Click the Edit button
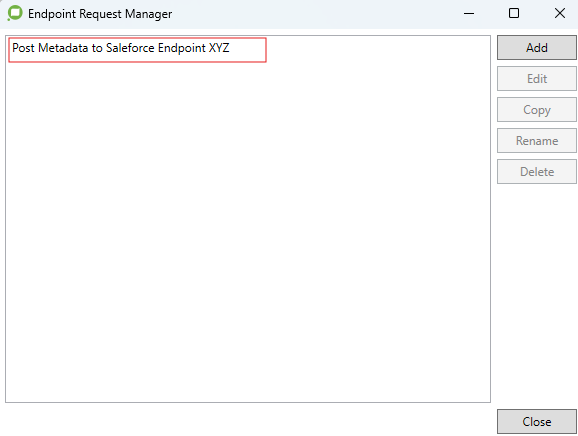 [x=537, y=79]
